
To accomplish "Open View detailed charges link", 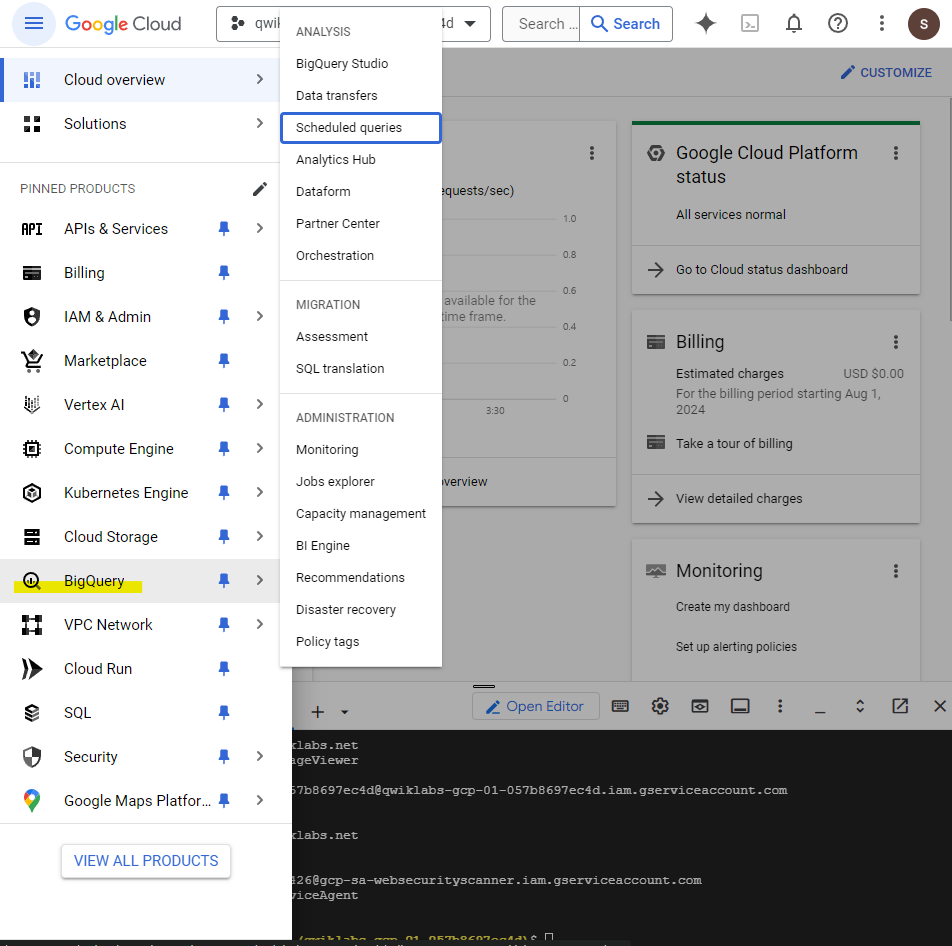I will pos(739,499).
